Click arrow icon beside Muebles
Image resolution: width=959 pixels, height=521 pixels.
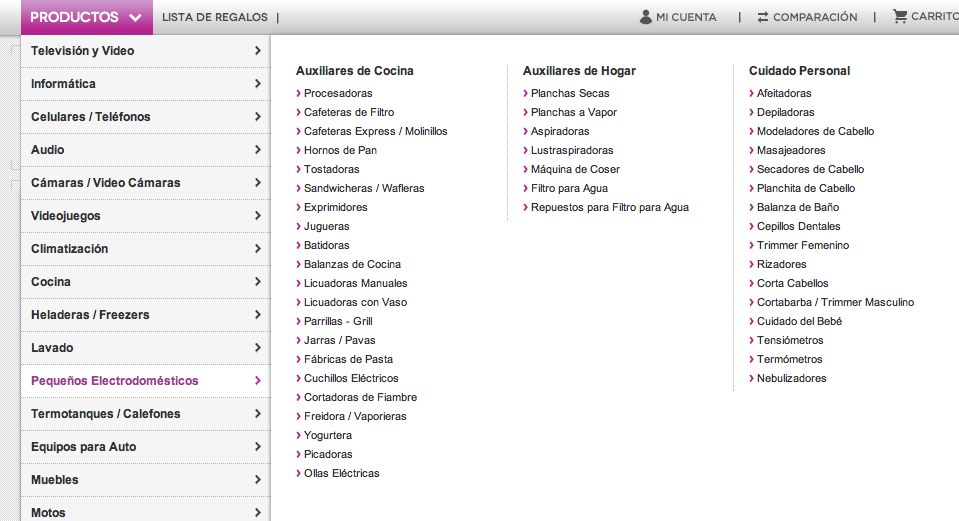pos(257,480)
